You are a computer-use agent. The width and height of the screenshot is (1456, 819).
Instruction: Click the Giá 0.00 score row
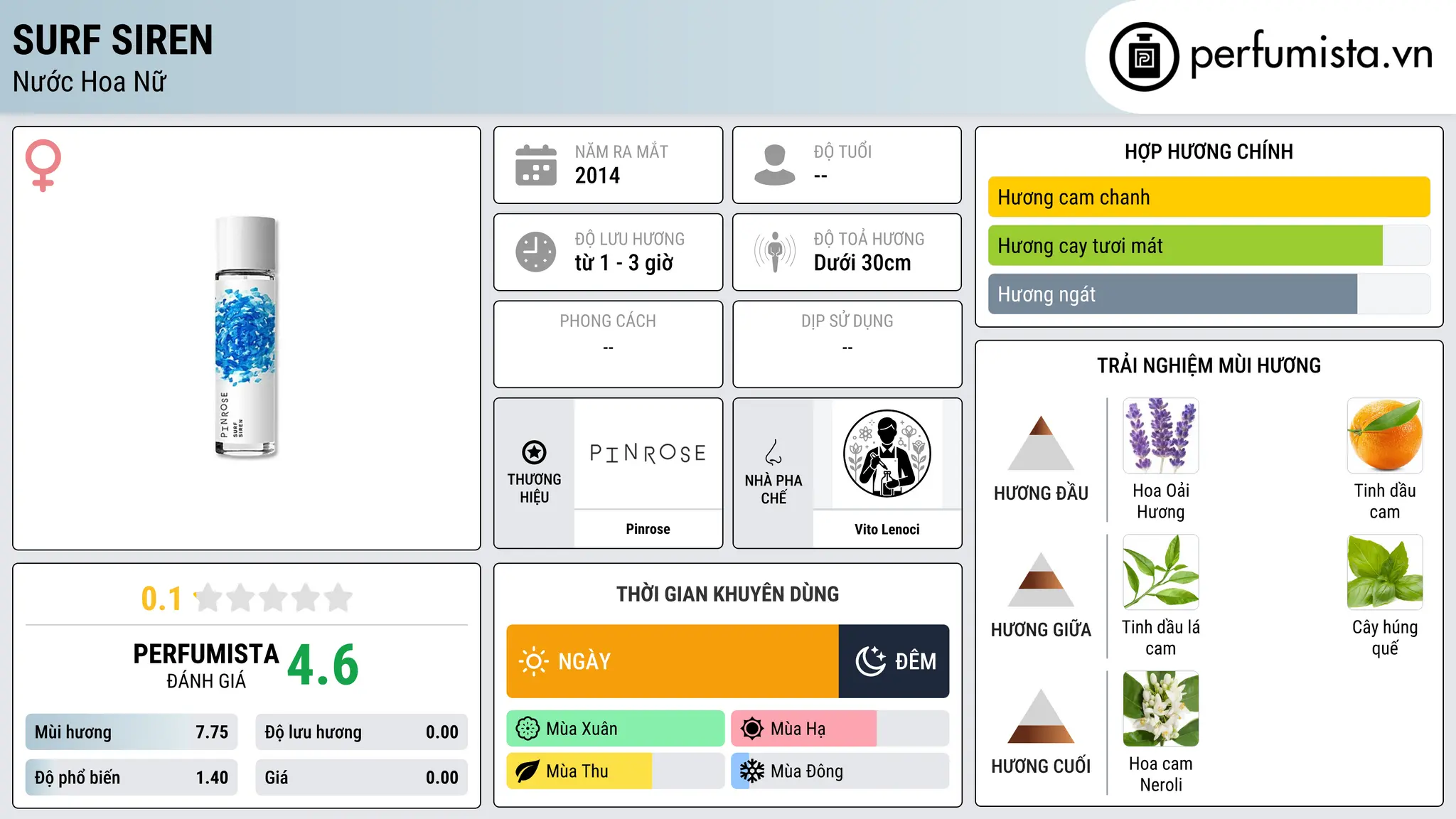[x=361, y=778]
